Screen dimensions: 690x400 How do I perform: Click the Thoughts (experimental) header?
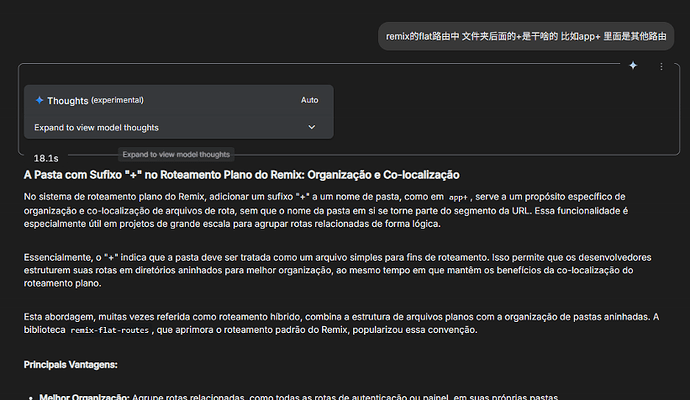[95, 100]
